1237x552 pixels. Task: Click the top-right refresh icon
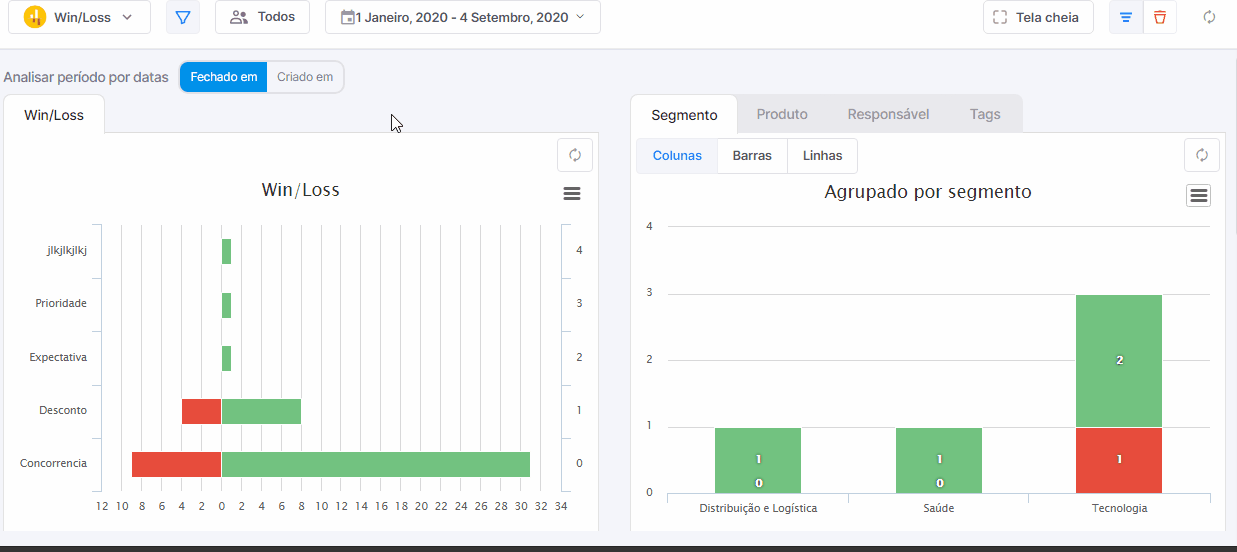point(1209,17)
